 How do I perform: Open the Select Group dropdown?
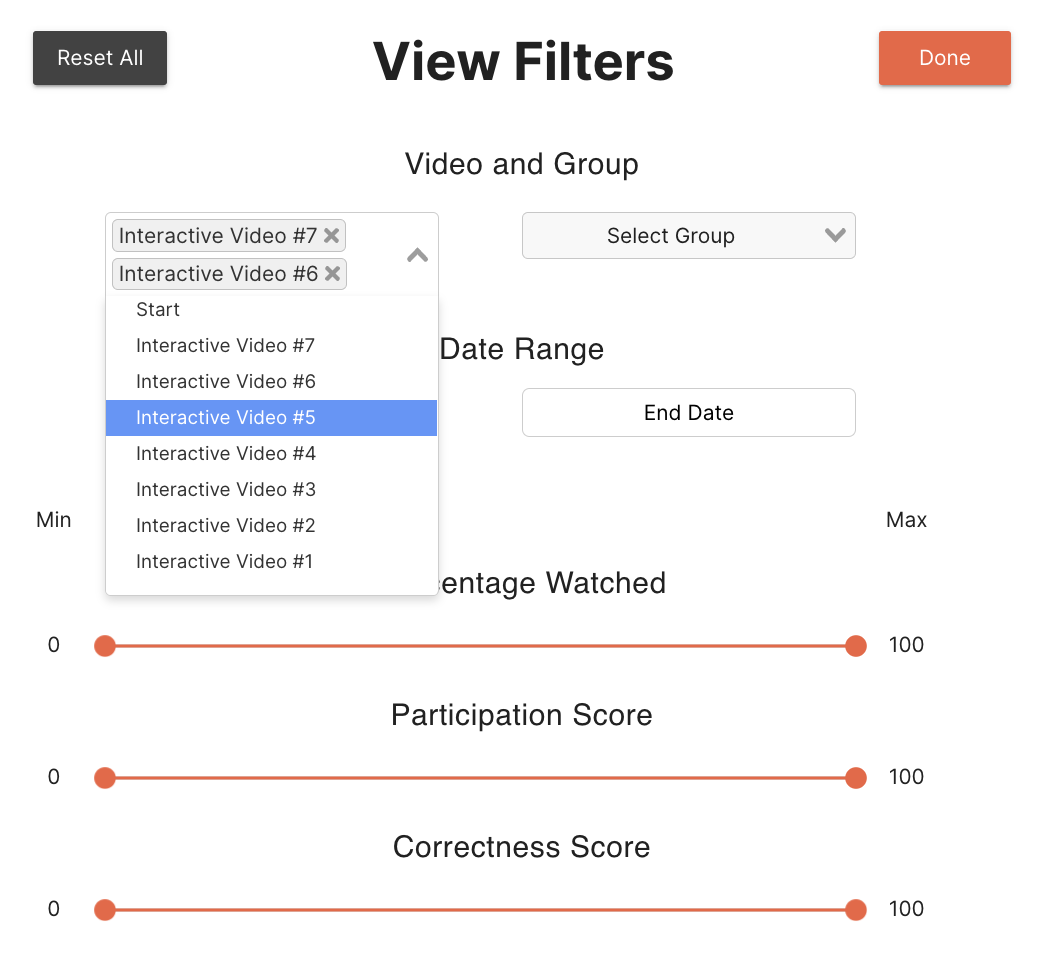coord(671,236)
